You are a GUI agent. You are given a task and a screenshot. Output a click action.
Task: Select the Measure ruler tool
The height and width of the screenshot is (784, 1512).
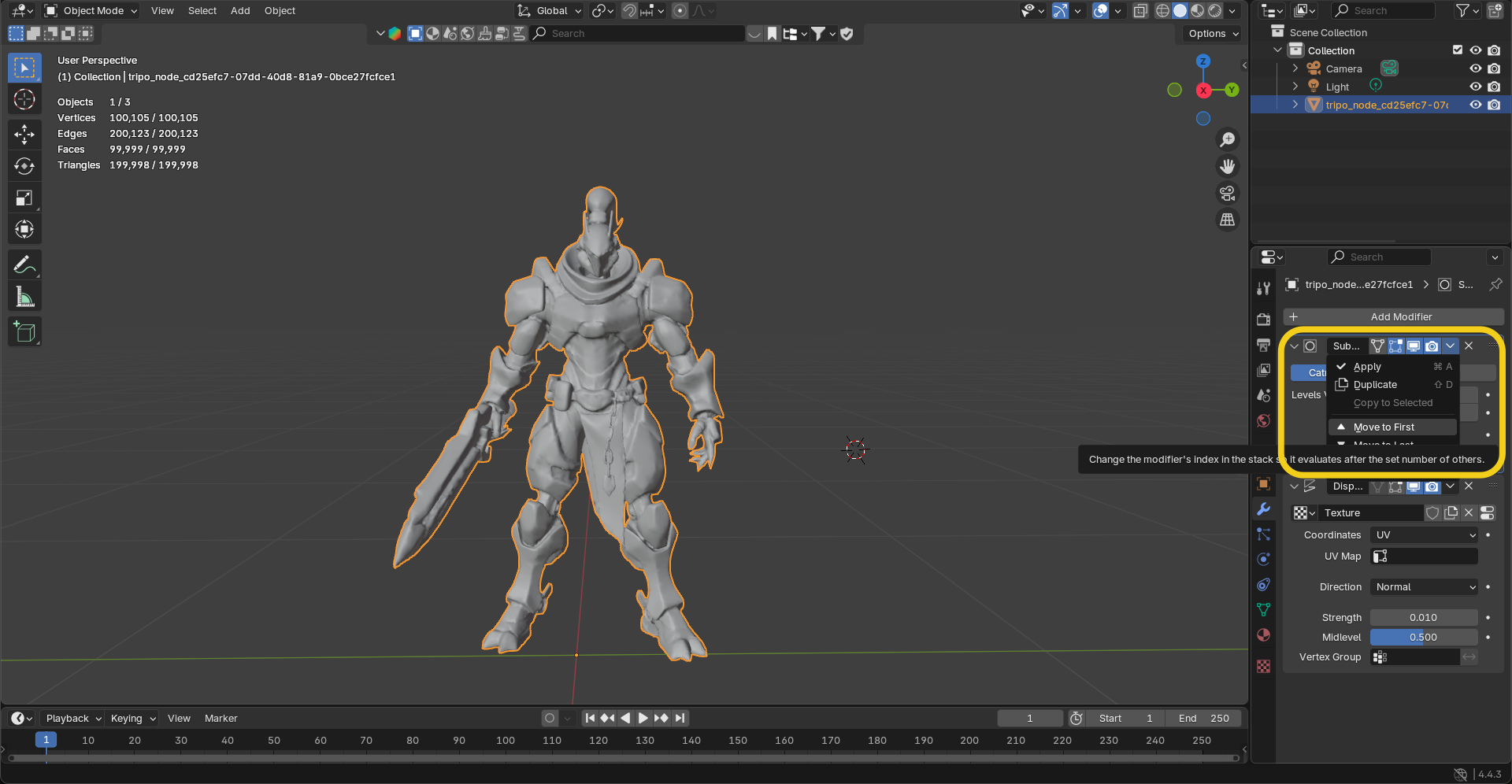24,298
